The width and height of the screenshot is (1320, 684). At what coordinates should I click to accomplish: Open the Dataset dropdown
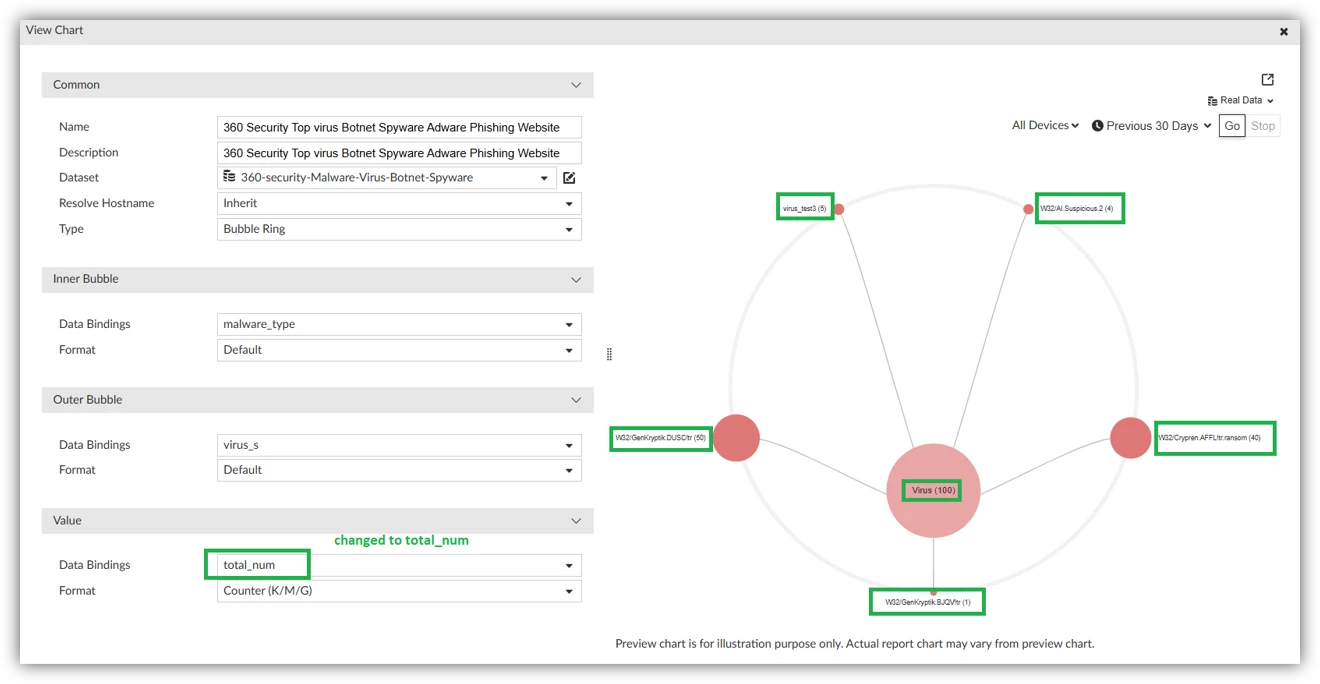pos(385,178)
